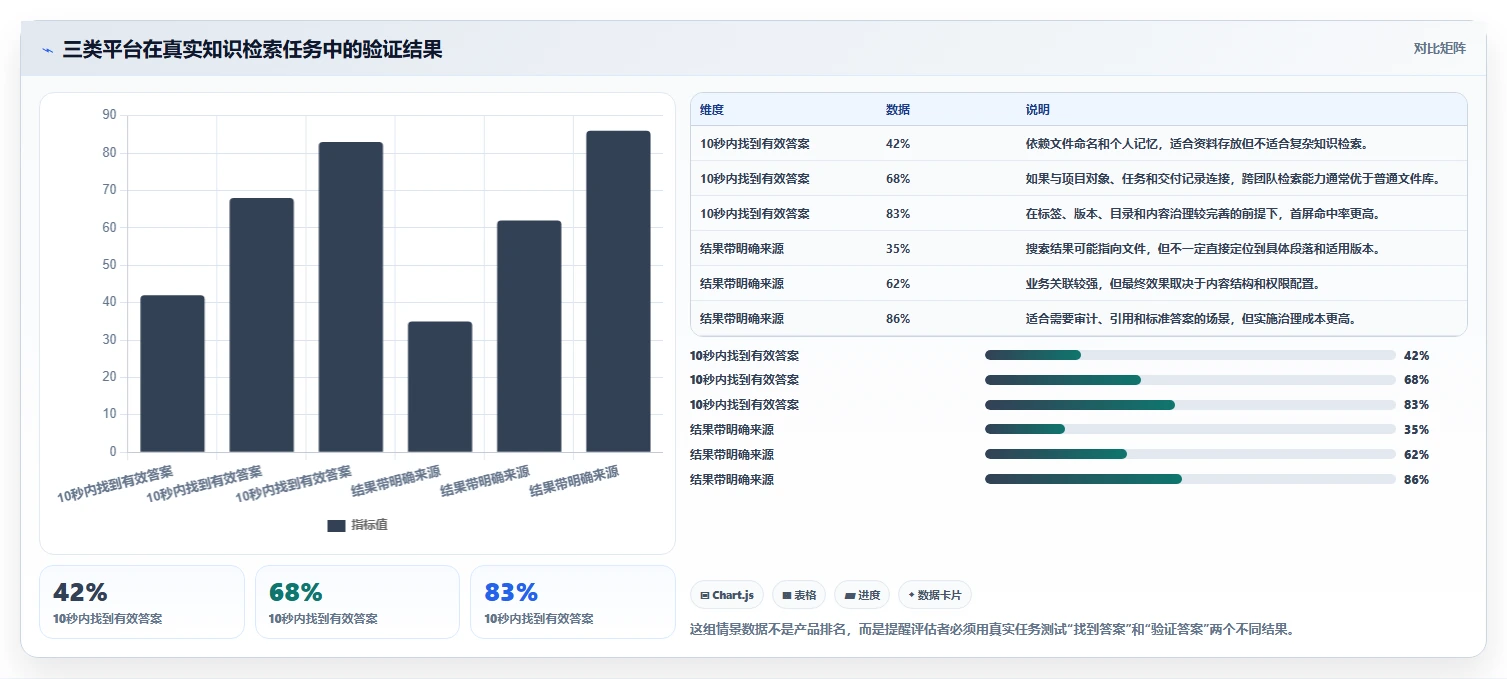The image size is (1507, 679).
Task: Click the 50 value on the chart axis
Action: [x=109, y=265]
